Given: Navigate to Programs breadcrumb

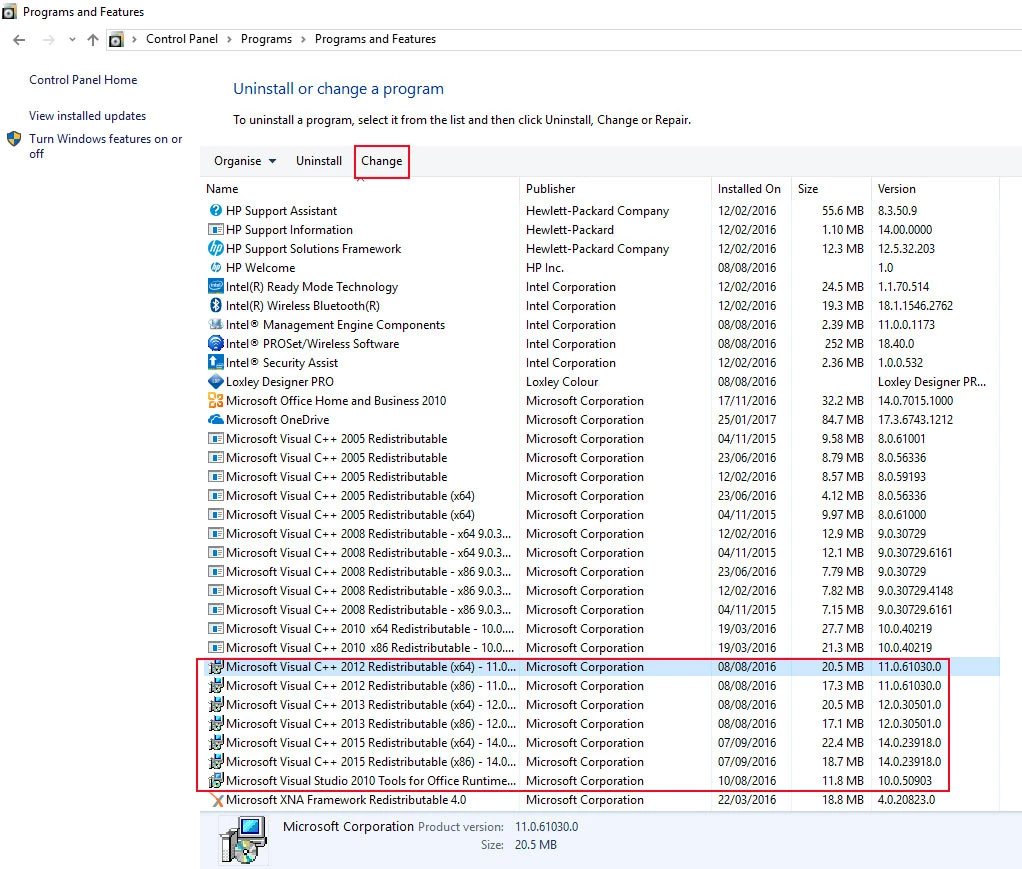Looking at the screenshot, I should pyautogui.click(x=267, y=39).
